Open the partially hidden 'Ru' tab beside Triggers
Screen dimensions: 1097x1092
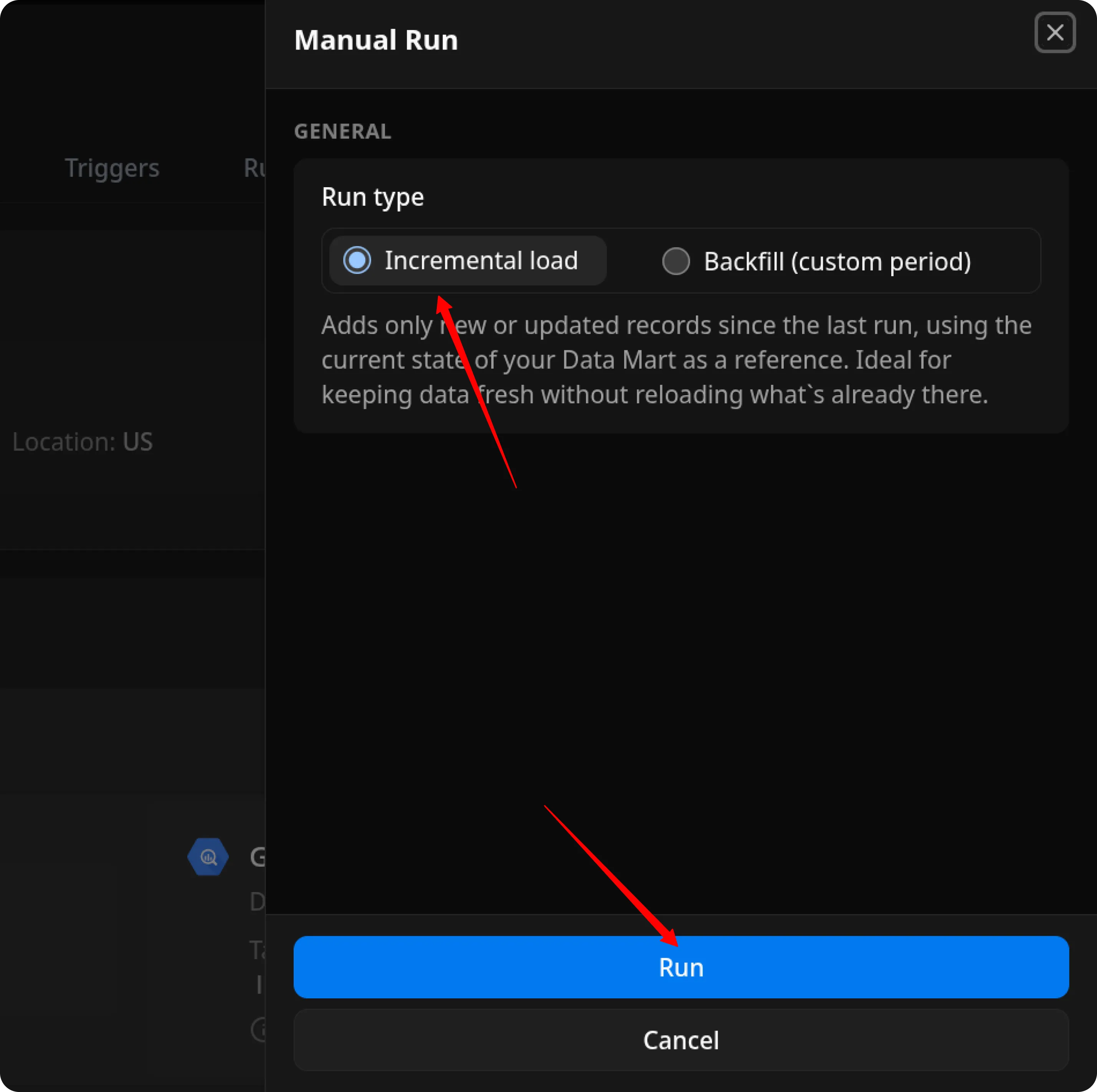pos(254,168)
